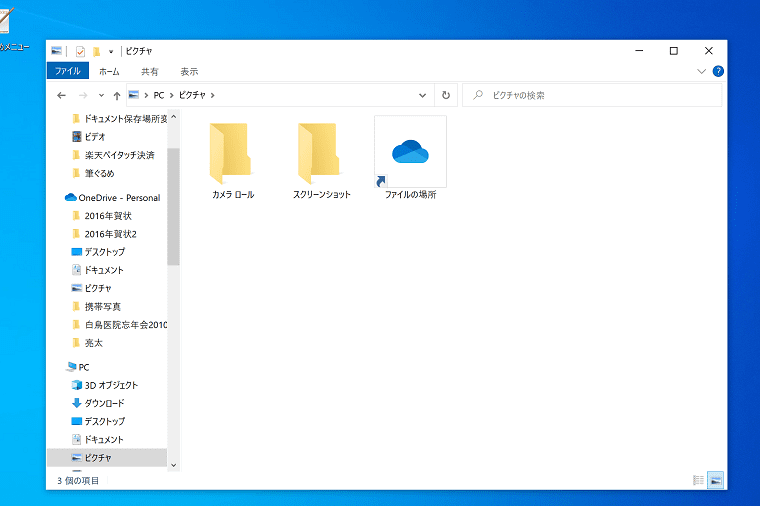Refresh the ピクチャ folder view
The width and height of the screenshot is (760, 506).
coord(446,95)
